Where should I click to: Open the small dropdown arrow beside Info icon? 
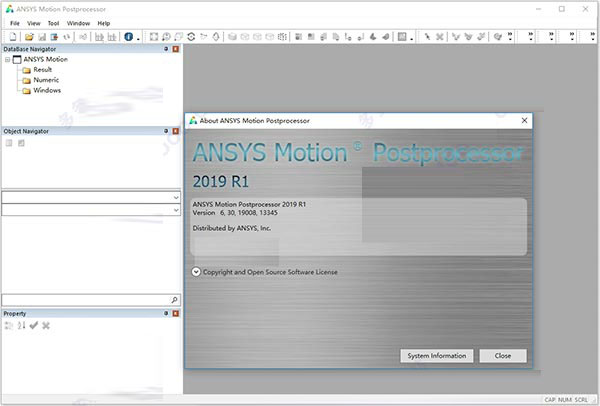pos(138,38)
